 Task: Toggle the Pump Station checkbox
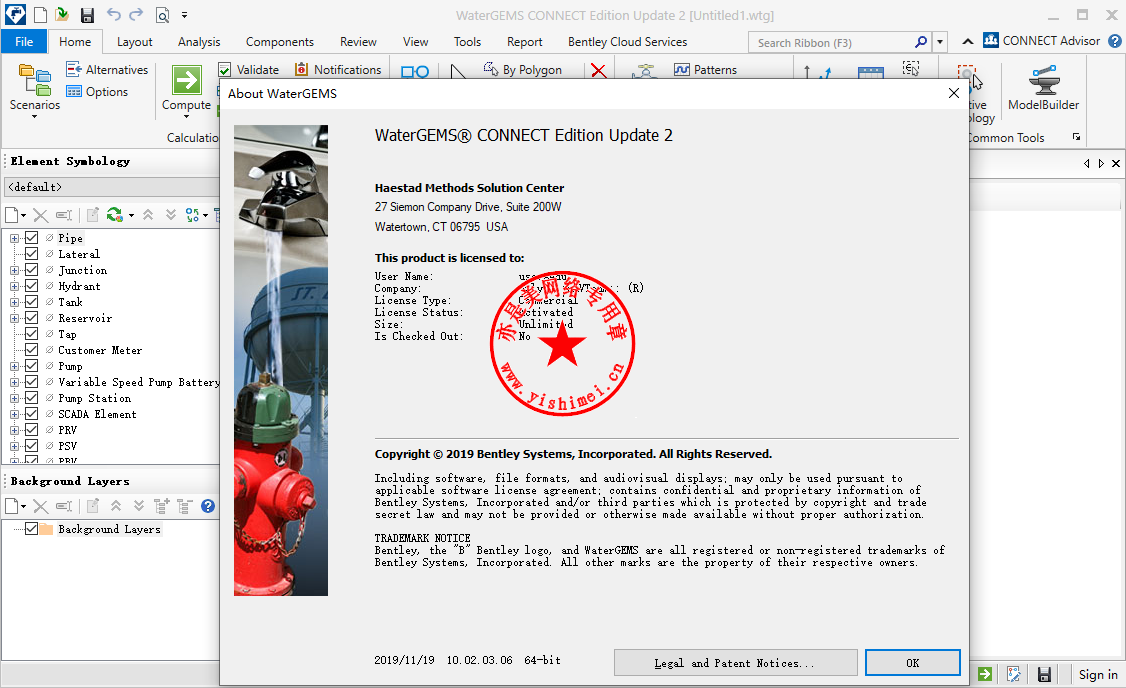(32, 398)
